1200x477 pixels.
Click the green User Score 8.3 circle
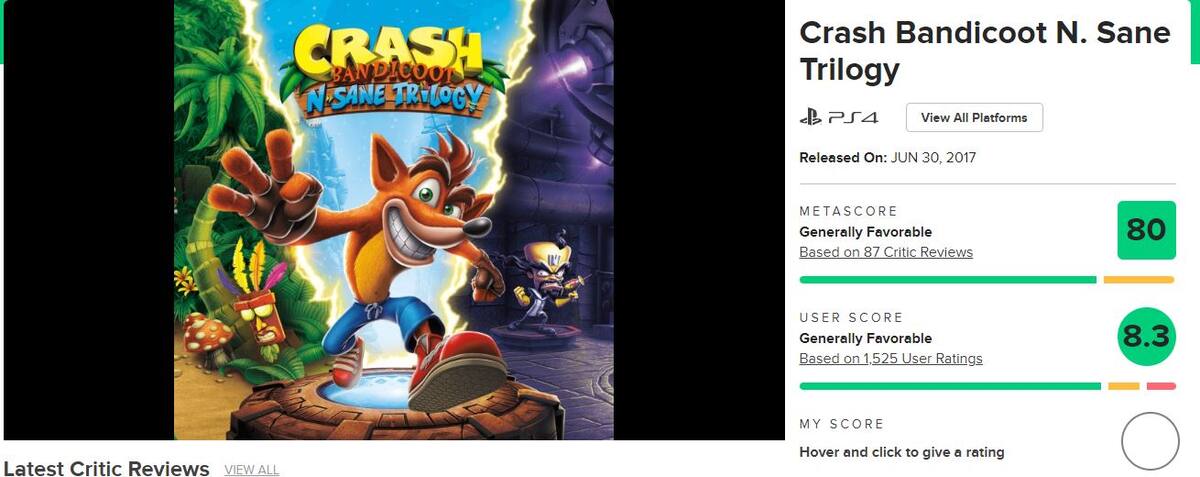point(1146,337)
